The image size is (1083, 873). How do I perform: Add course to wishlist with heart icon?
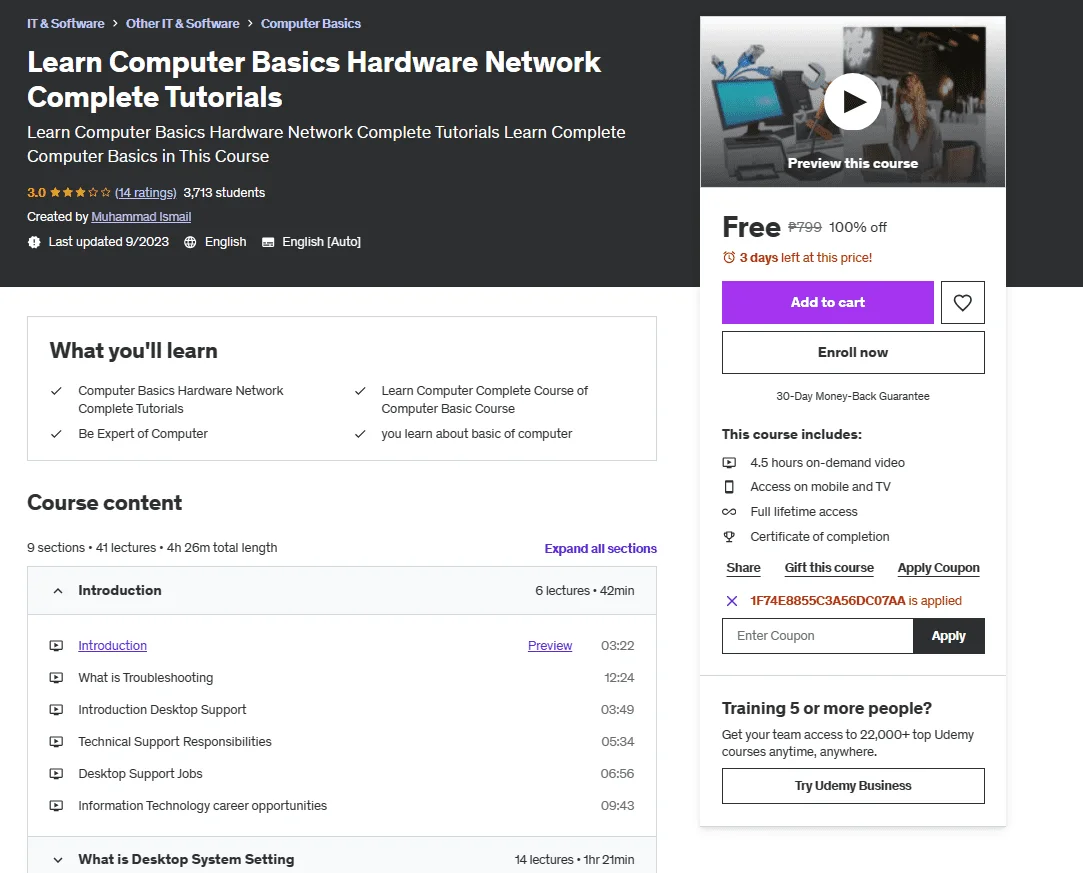point(962,303)
